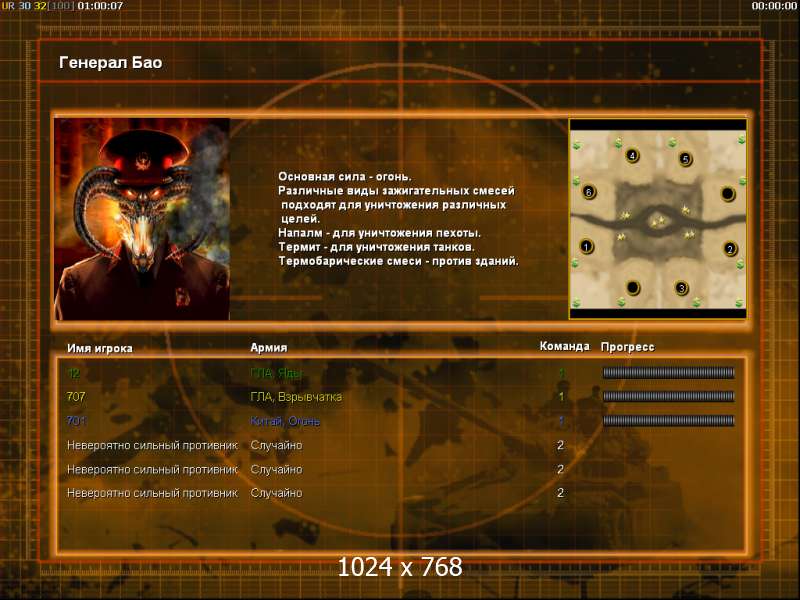The height and width of the screenshot is (600, 800).
Task: Click the "Армия" column header
Action: 269,348
